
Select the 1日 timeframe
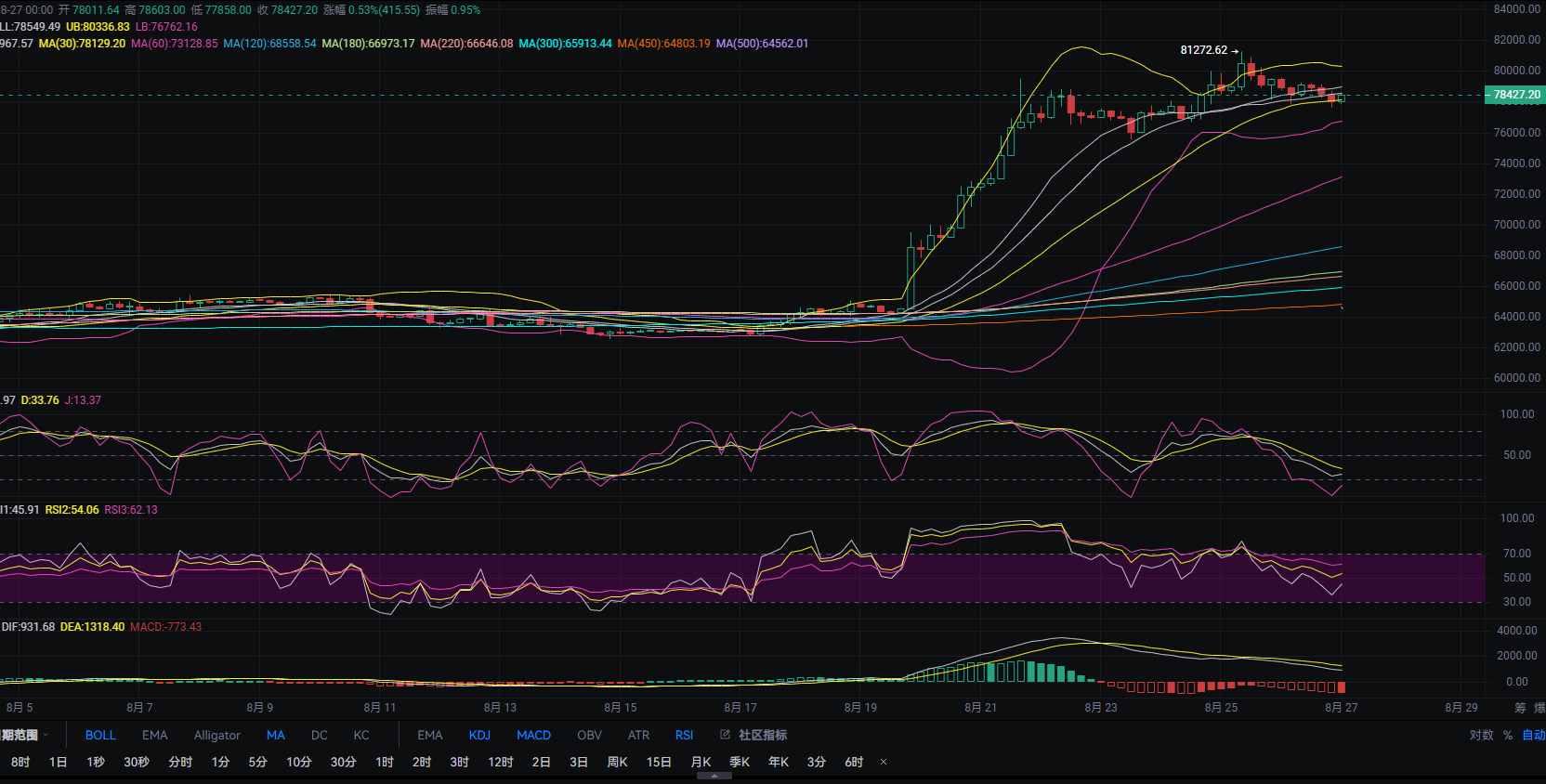click(58, 762)
